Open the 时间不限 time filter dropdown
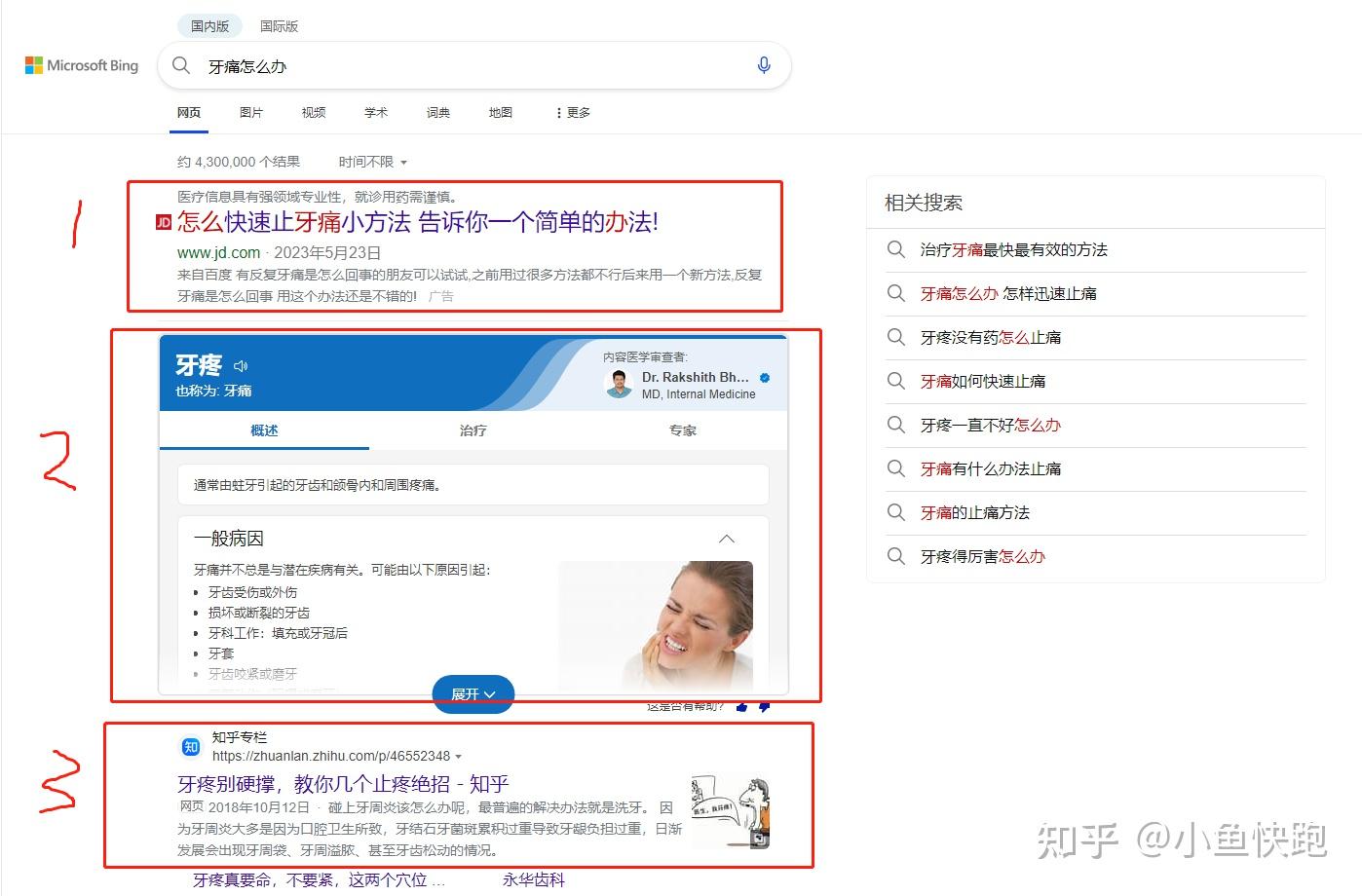Viewport: 1362px width, 896px height. click(373, 162)
